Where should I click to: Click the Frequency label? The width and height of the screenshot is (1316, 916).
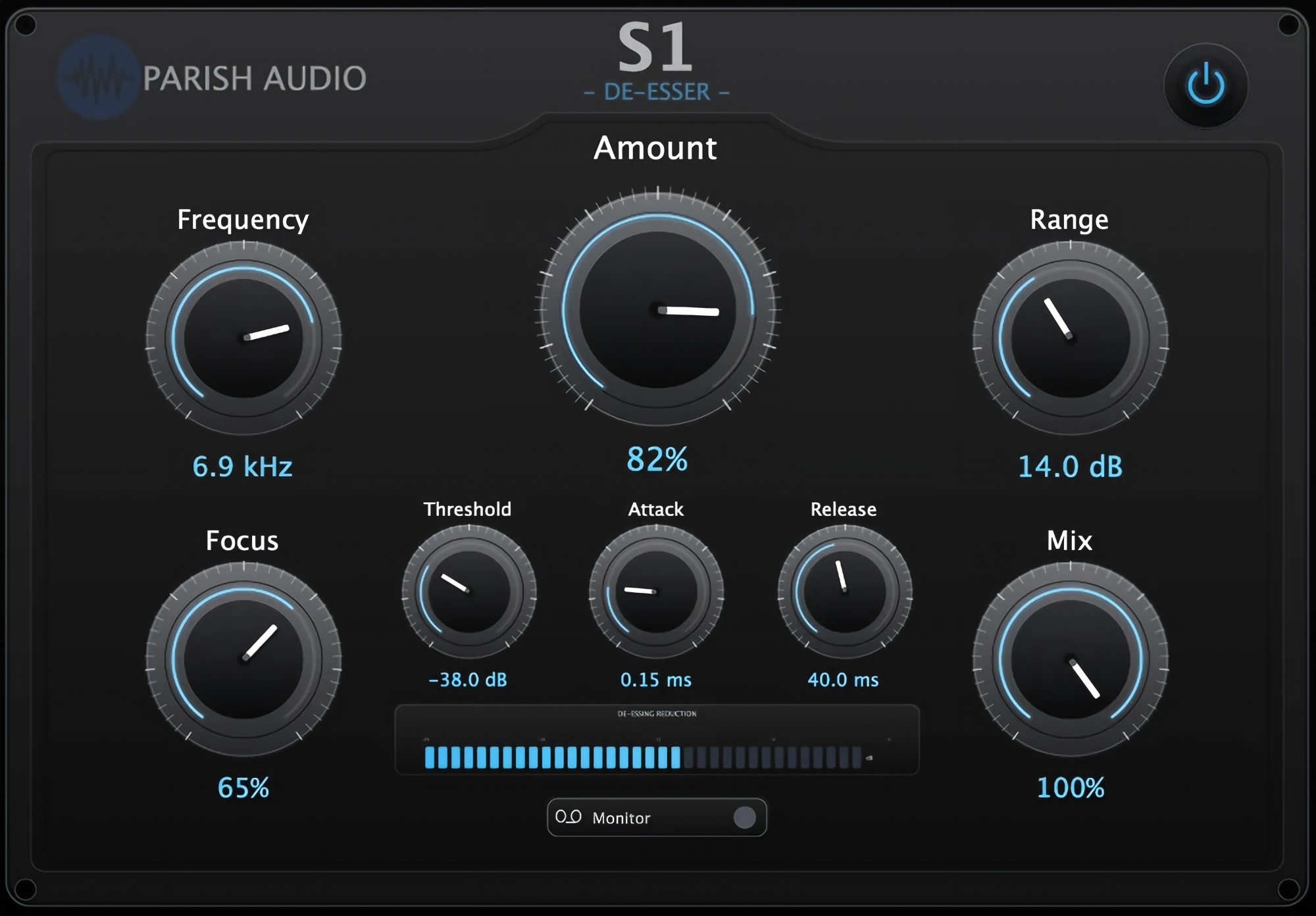(243, 220)
